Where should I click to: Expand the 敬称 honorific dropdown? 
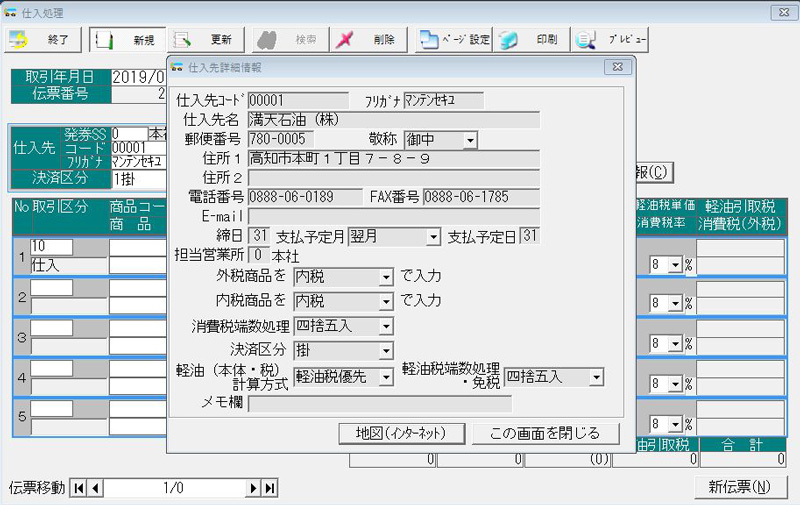tap(470, 141)
